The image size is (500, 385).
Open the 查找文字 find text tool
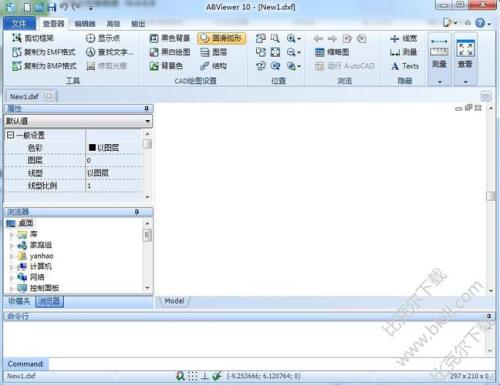coord(109,52)
